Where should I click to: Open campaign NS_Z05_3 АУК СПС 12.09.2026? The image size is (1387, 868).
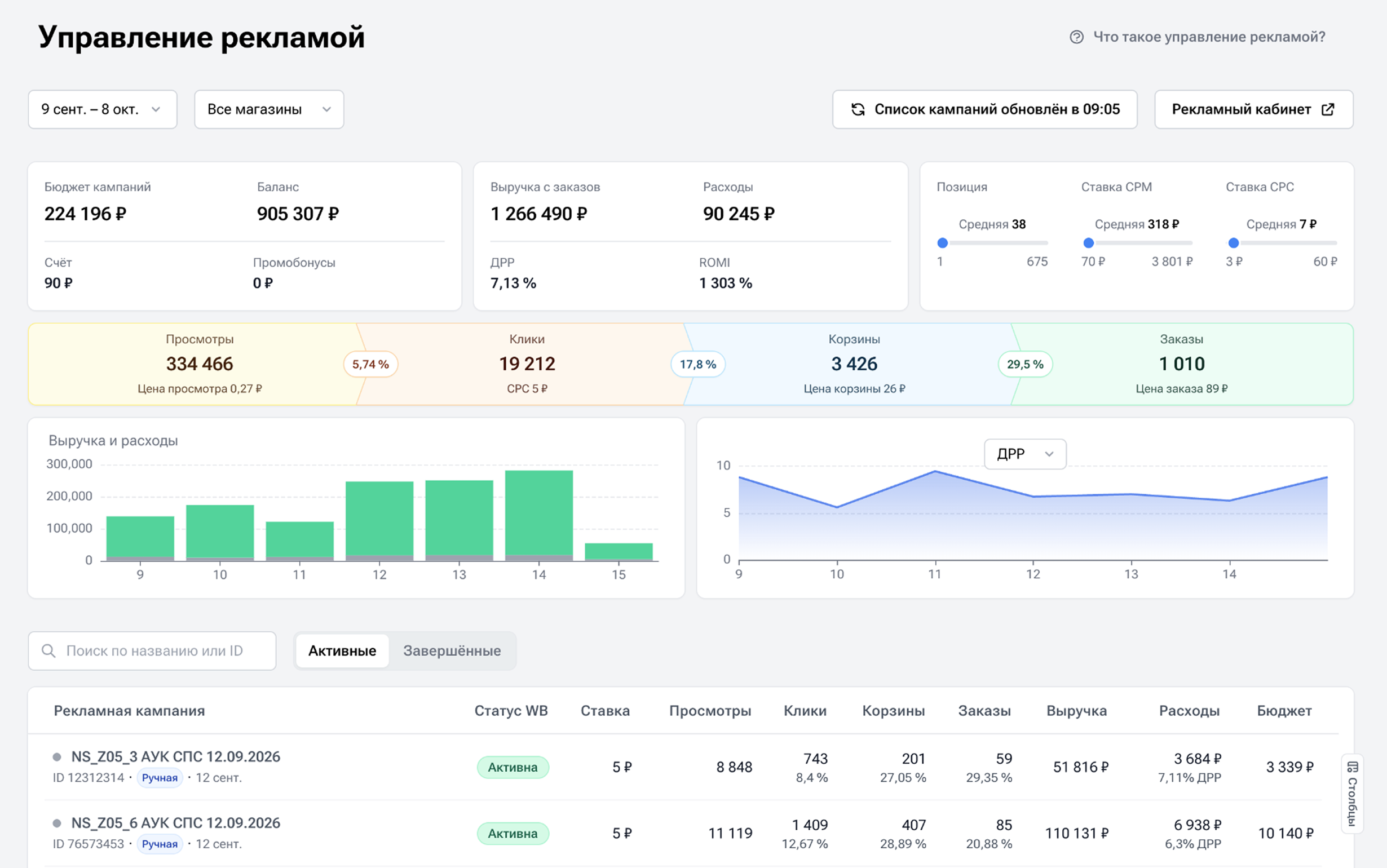[176, 757]
